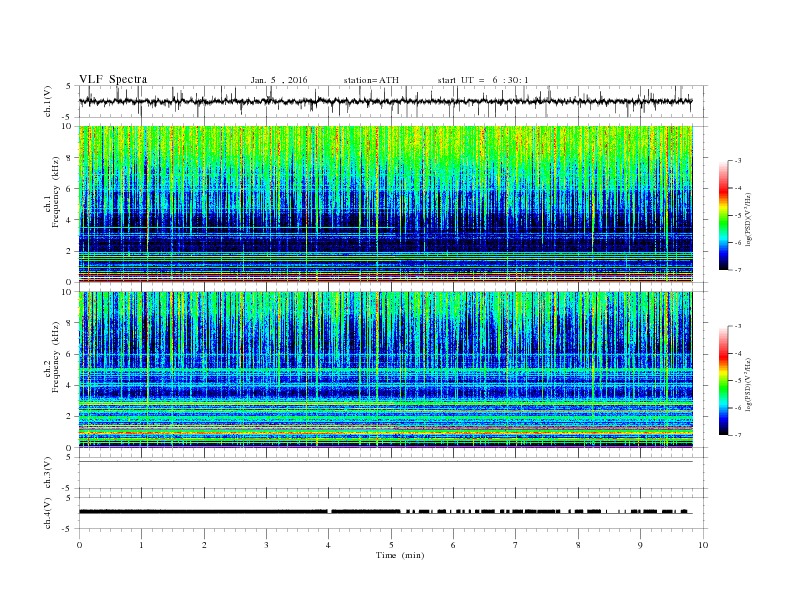Screen dimensions: 792x612
Task: Click the ch.2 "Frequency (kHz)" axis label
Action: pos(56,356)
